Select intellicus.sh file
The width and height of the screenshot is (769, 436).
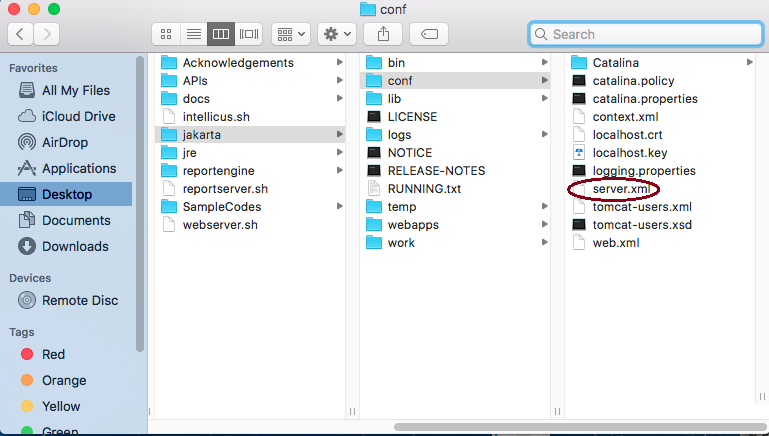(x=250, y=117)
